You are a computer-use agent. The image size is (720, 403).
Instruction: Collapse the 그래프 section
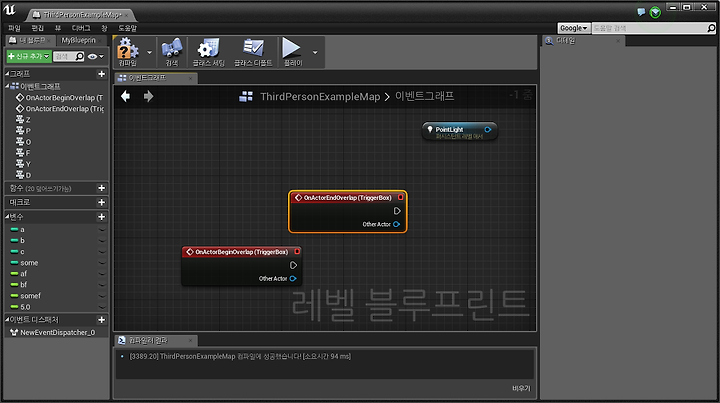(x=7, y=73)
